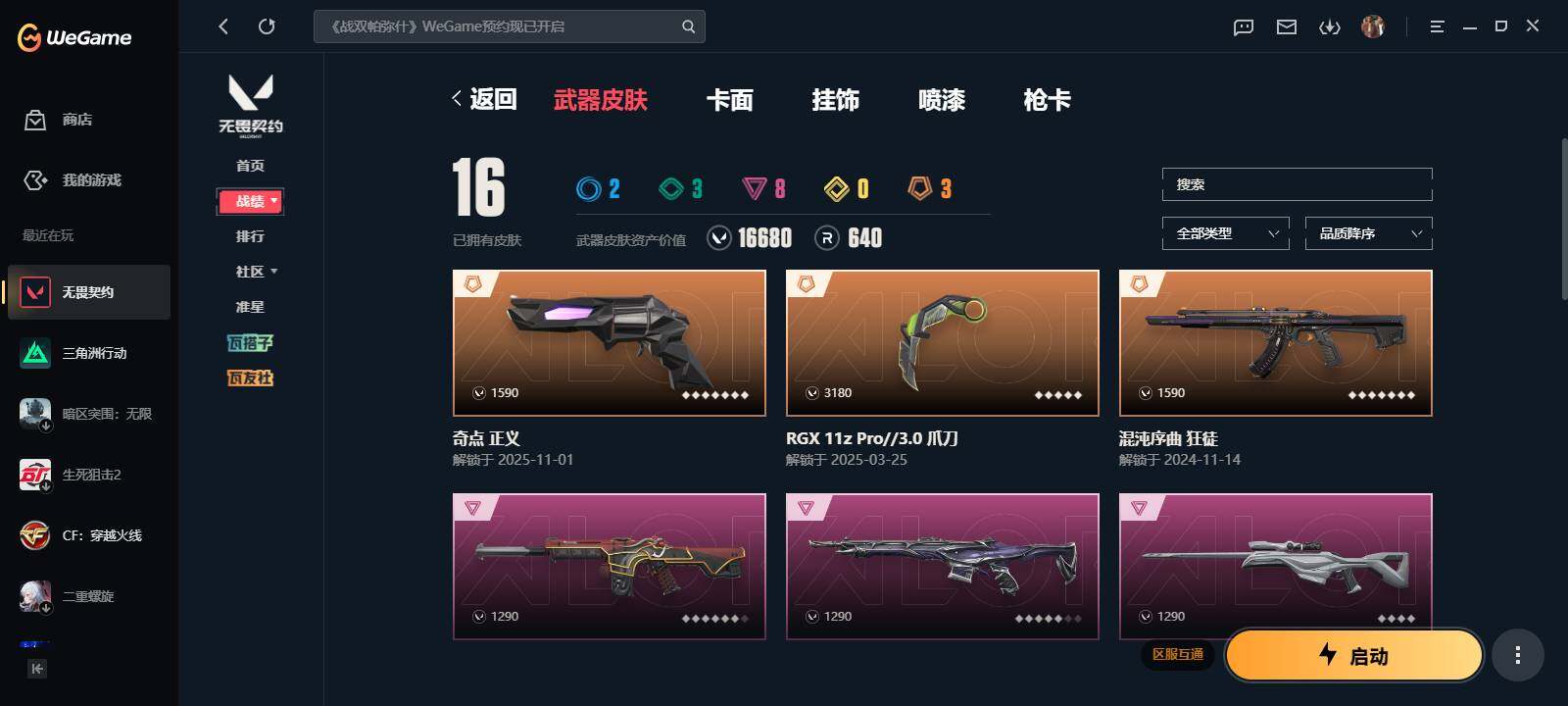Screen dimensions: 1568x706
Task: Click the user avatar picture
Action: click(1373, 26)
